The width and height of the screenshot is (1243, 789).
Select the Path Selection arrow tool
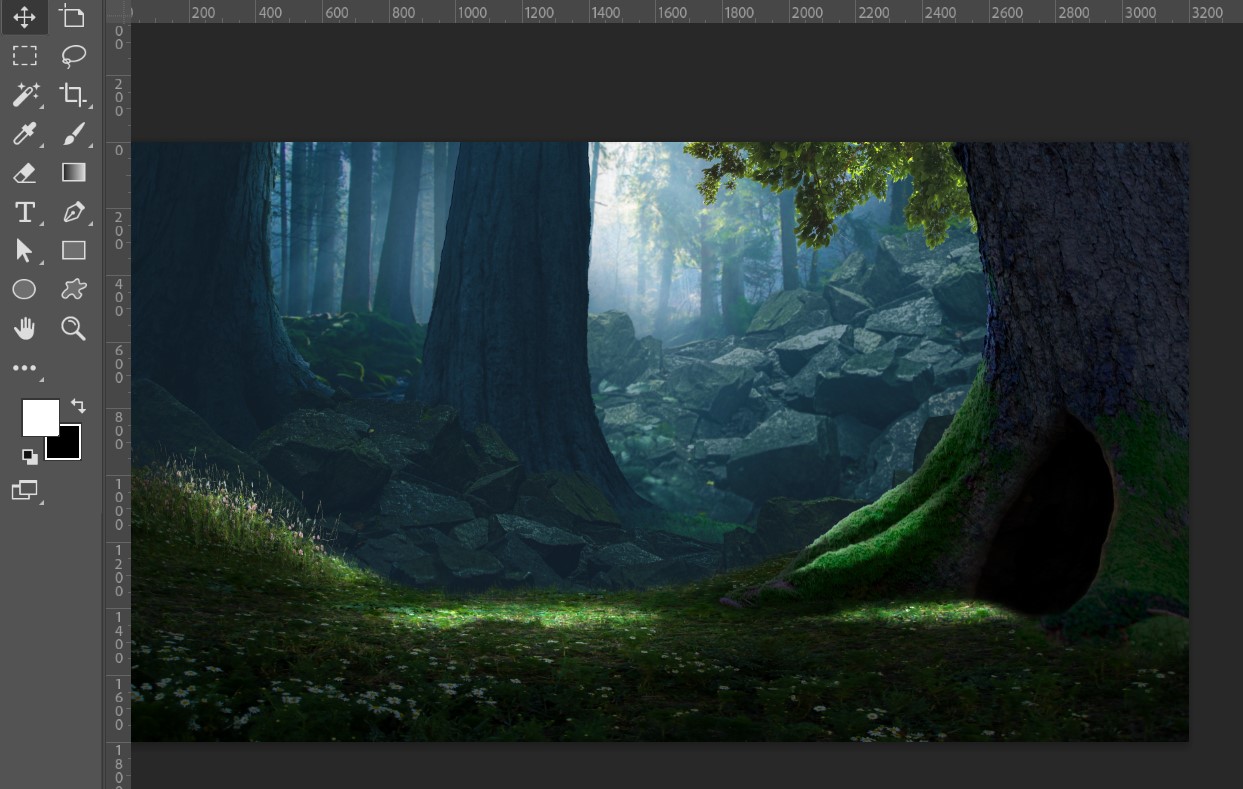(24, 251)
